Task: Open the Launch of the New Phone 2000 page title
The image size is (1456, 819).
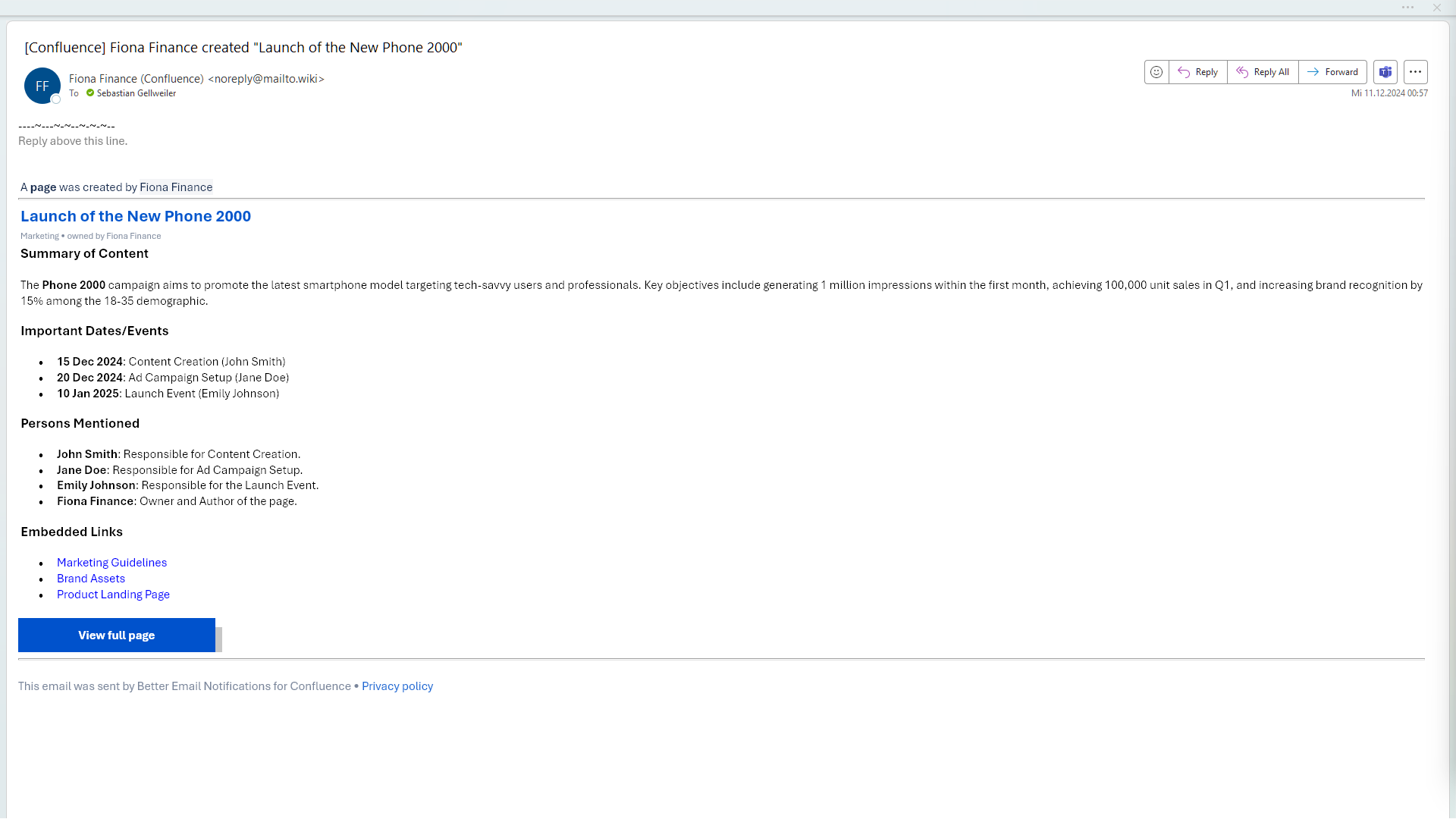Action: coord(136,216)
